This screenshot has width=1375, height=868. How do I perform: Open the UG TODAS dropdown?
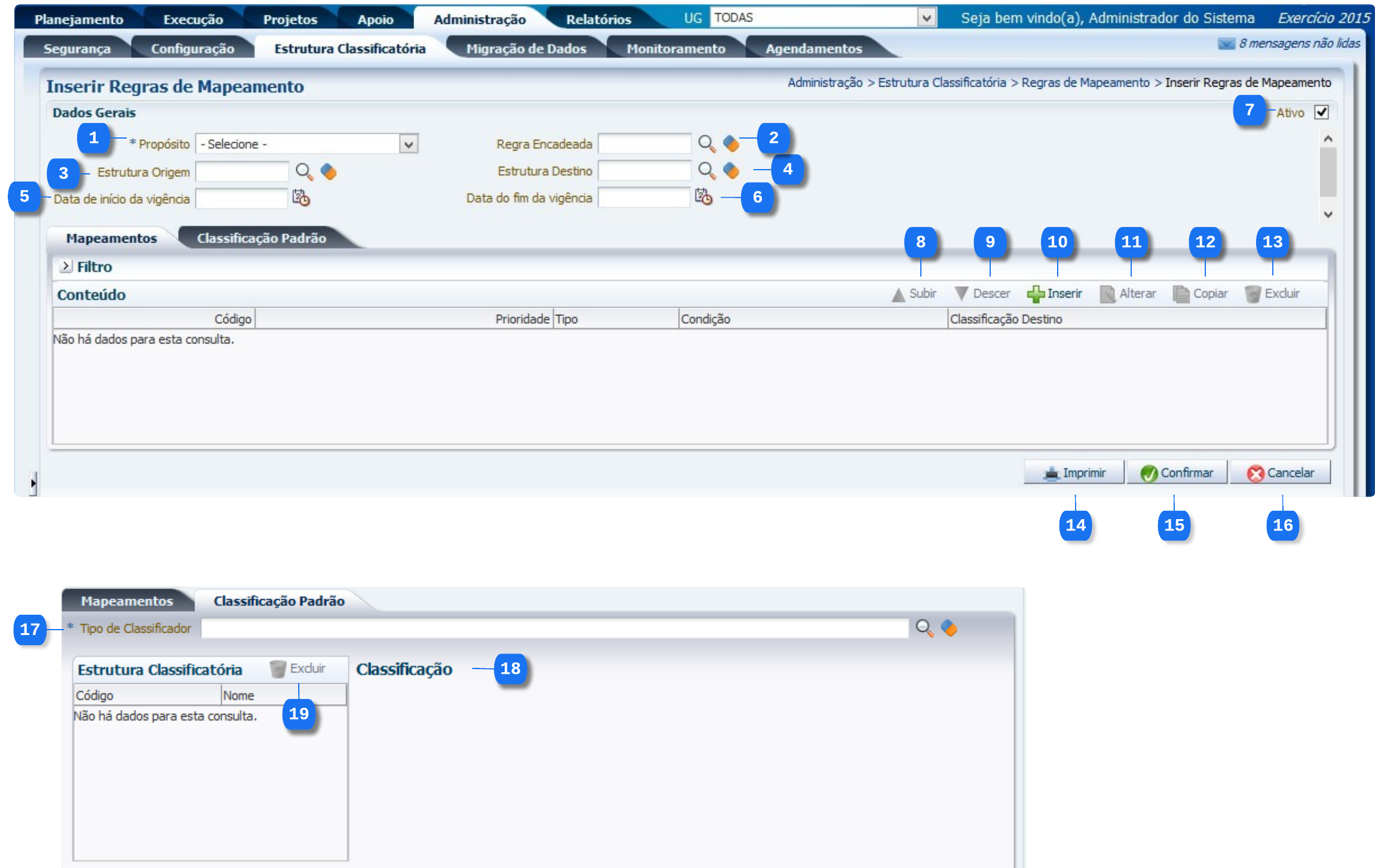tap(926, 18)
